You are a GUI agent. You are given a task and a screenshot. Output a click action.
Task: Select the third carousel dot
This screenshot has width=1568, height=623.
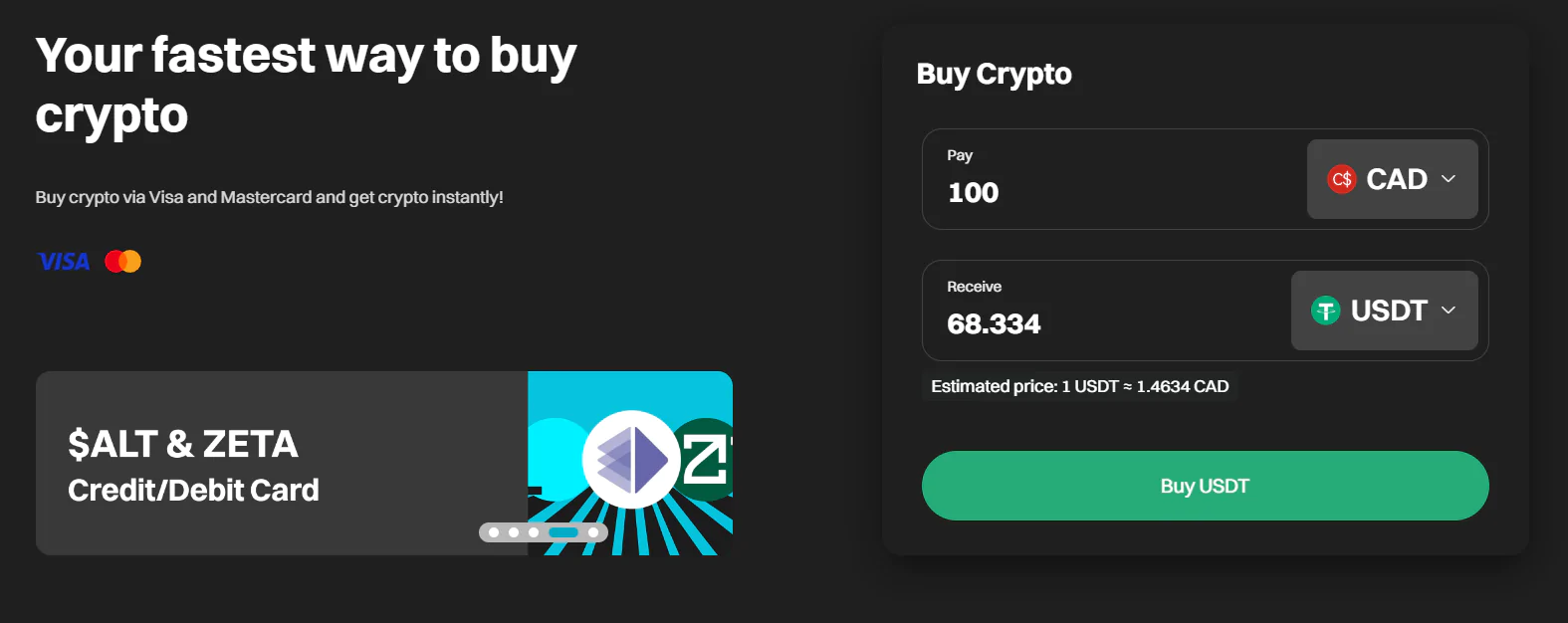(534, 532)
